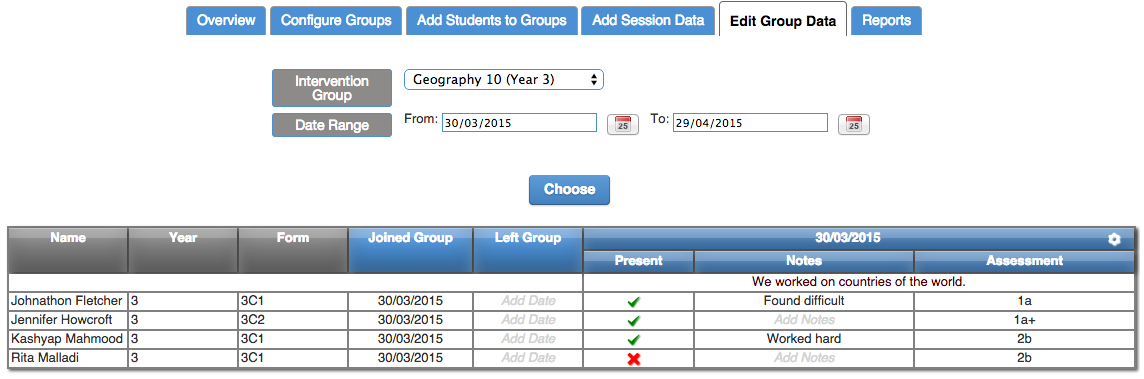Open the Intervention Group dropdown
This screenshot has width=1144, height=379.
pos(504,80)
